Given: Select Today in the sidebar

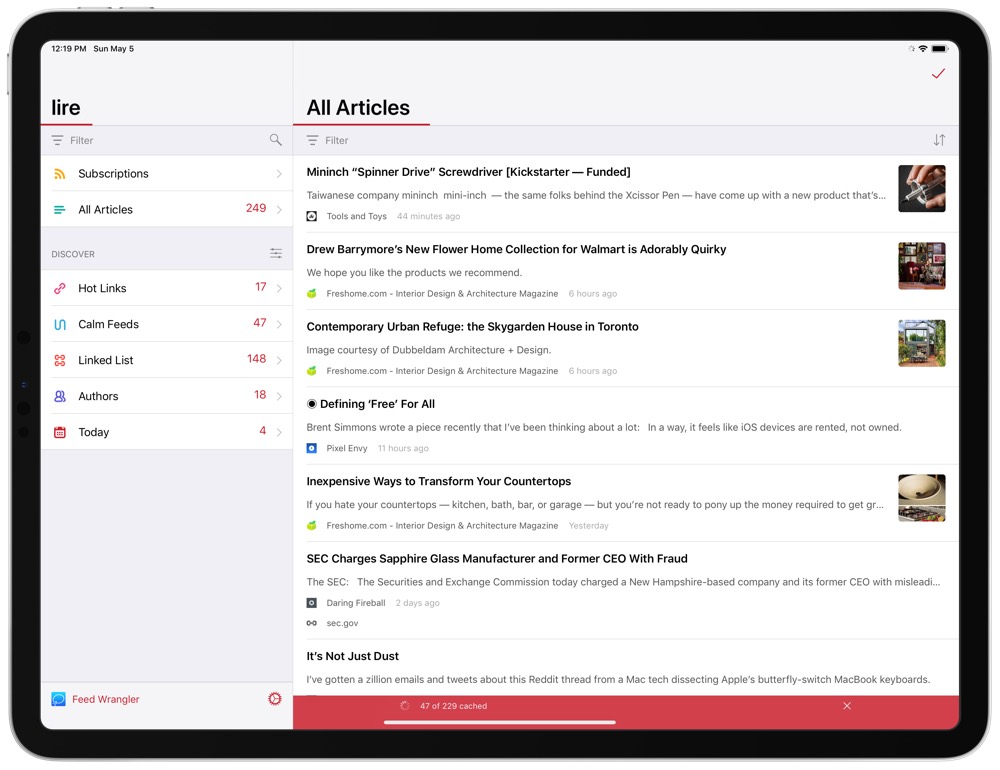Looking at the screenshot, I should (x=167, y=432).
